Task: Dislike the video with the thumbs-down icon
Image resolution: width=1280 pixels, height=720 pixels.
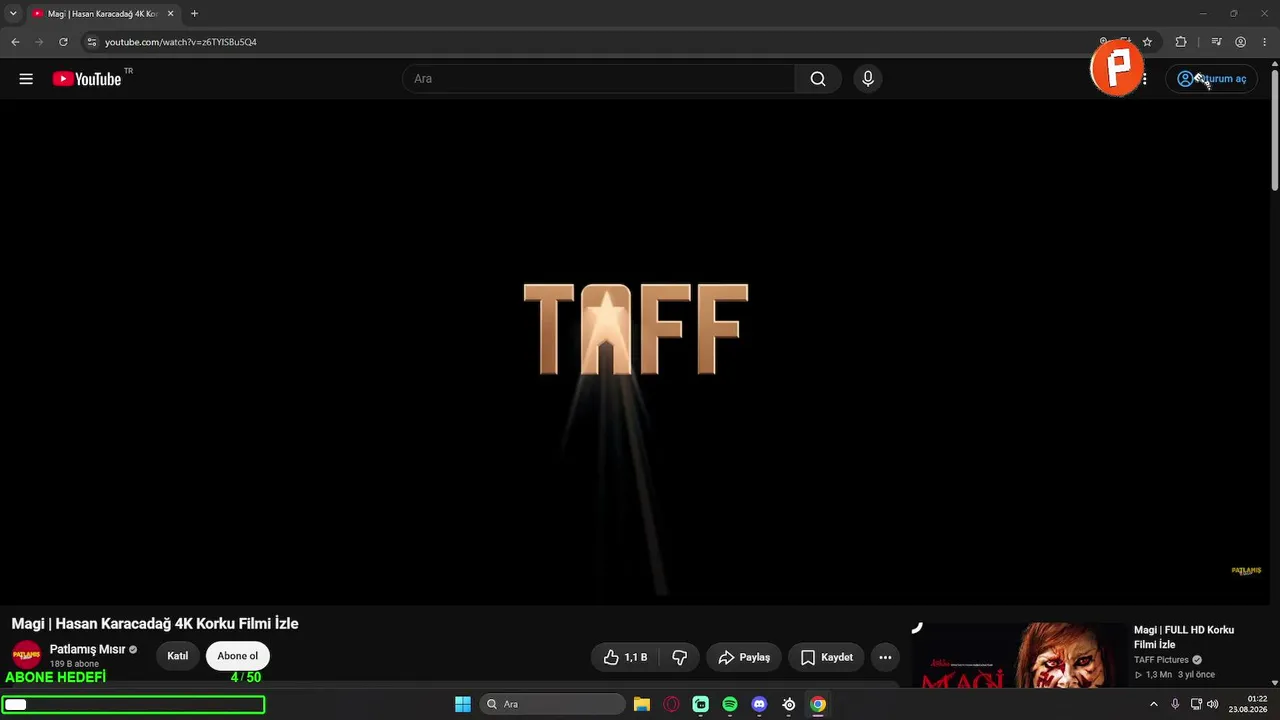Action: (x=680, y=657)
